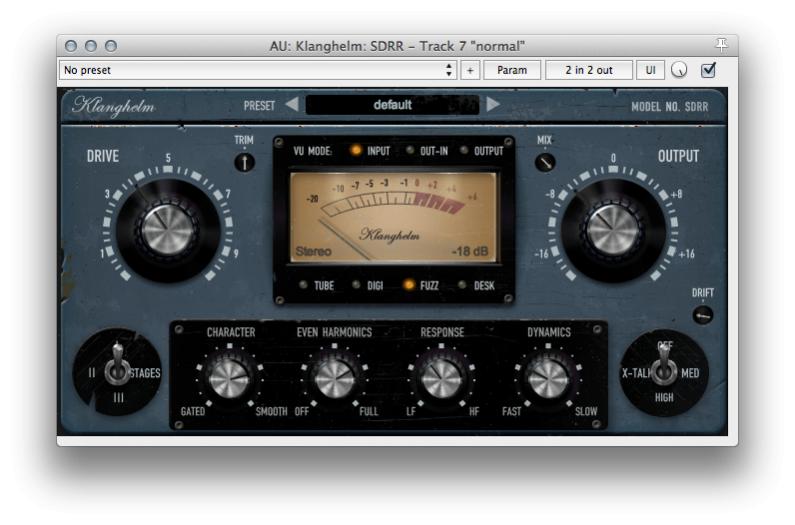Open the No preset dropdown
795x525 pixels.
tap(258, 70)
